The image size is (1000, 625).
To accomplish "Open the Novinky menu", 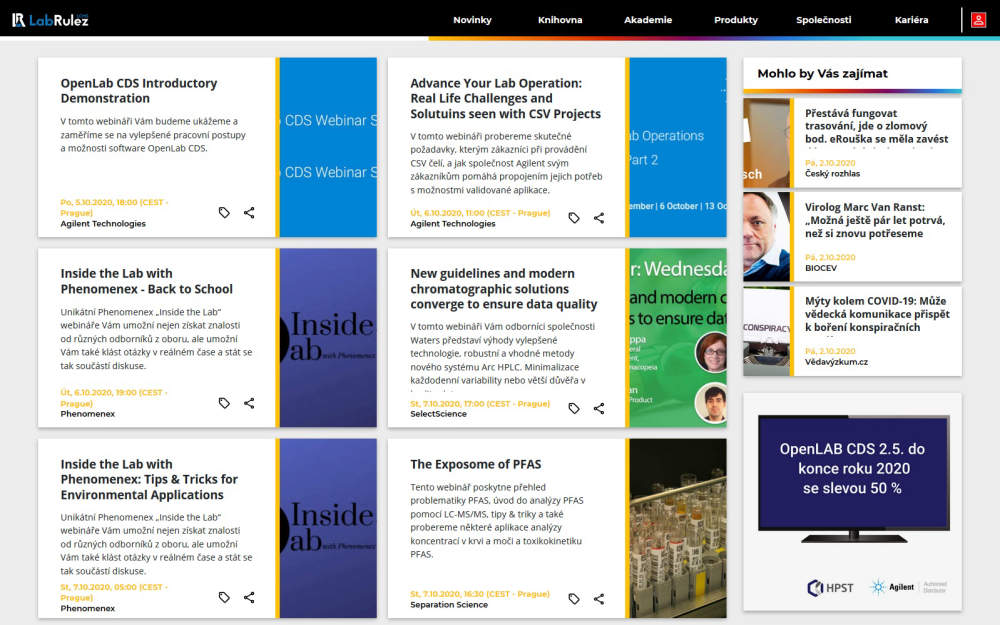I will click(472, 20).
